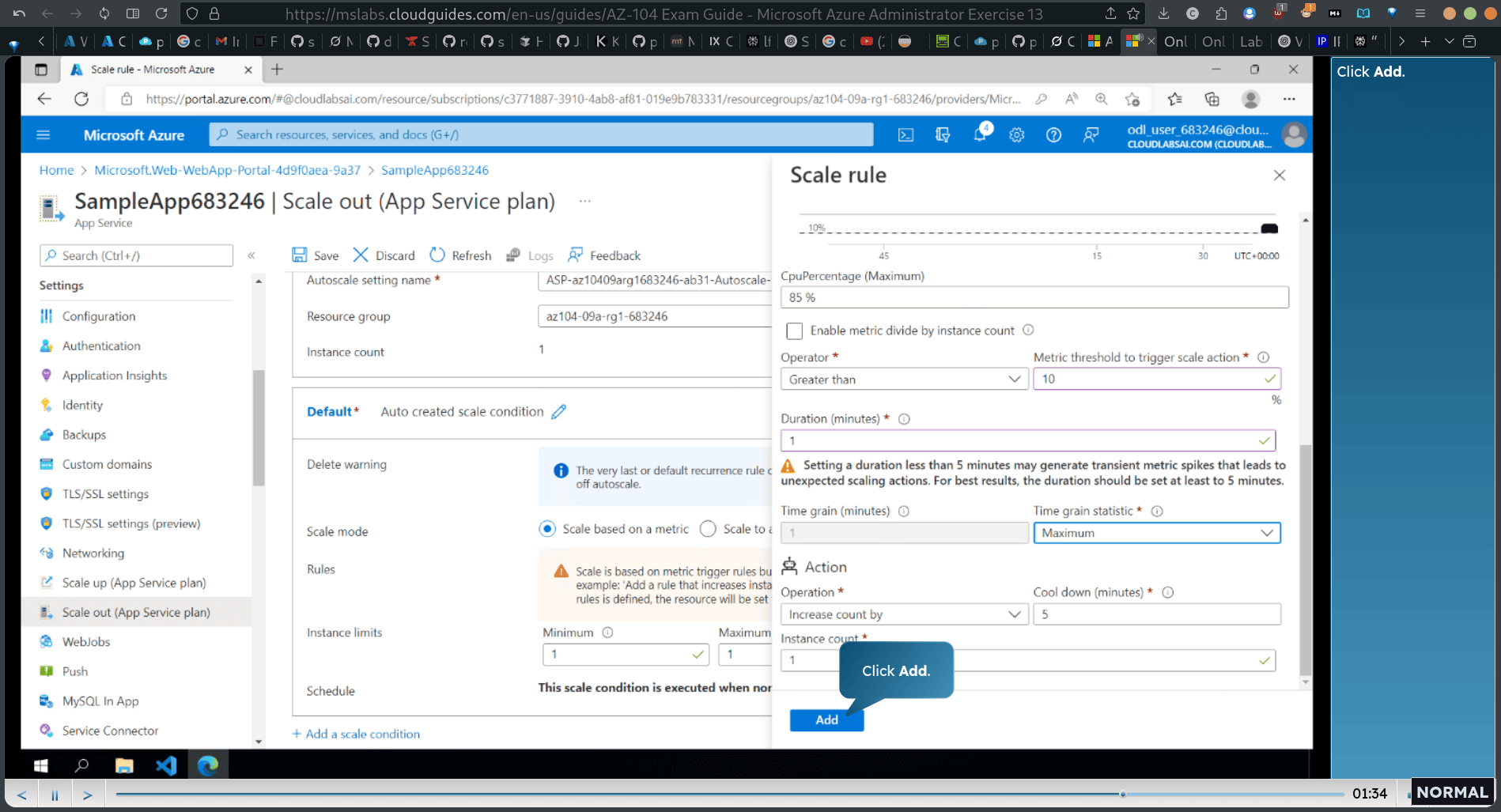The width and height of the screenshot is (1501, 812).
Task: Open Scale up (App Service plan) item
Action: click(134, 583)
